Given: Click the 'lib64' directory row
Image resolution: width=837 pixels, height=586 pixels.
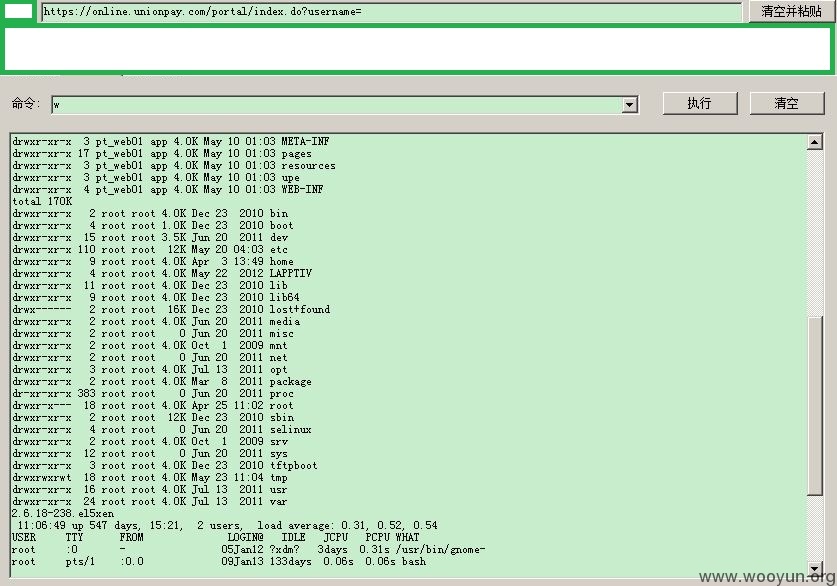Looking at the screenshot, I should point(156,297).
